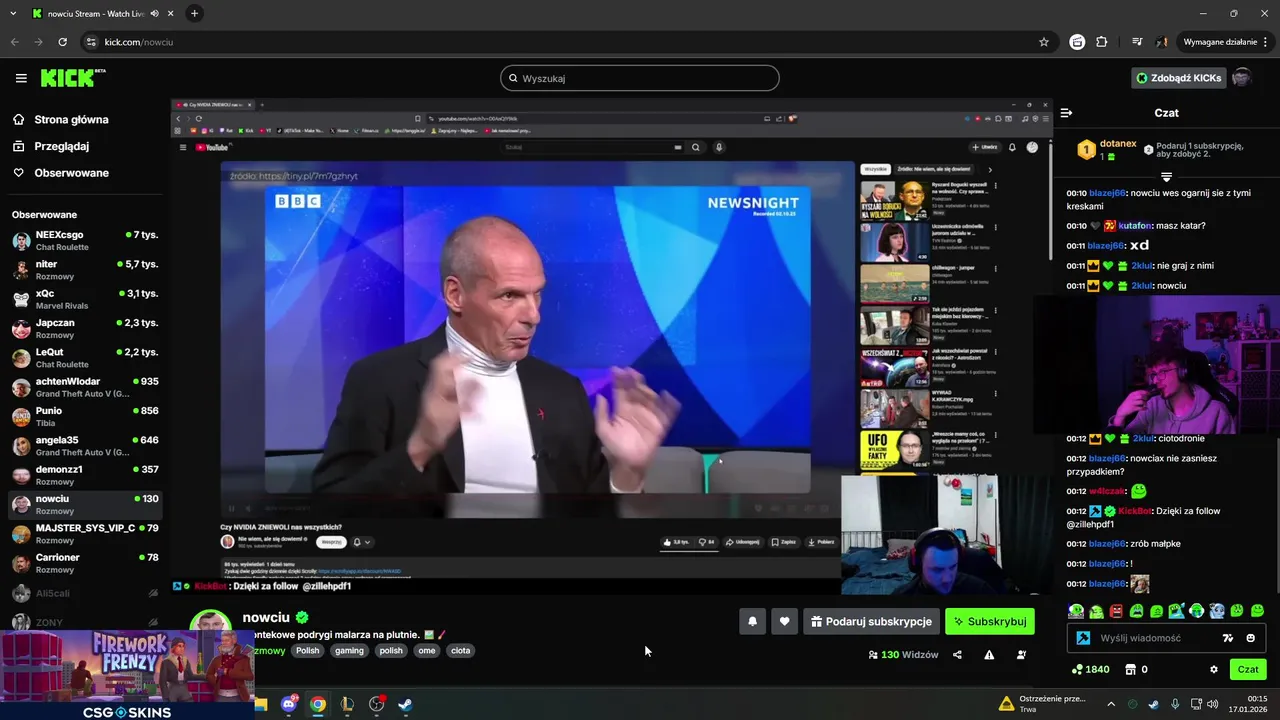The width and height of the screenshot is (1280, 720).
Task: Select MAJSTER_SYS_VIP_C channel in sidebar
Action: [85, 534]
